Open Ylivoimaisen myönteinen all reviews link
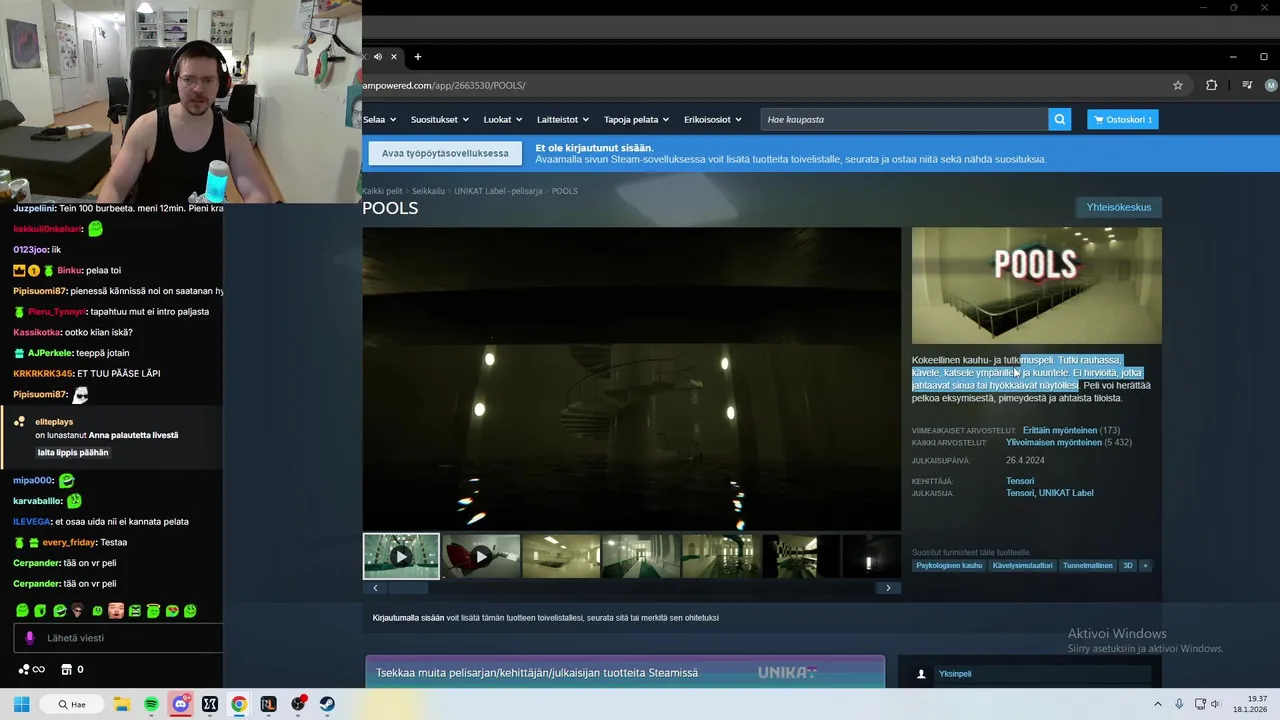Image resolution: width=1280 pixels, height=720 pixels. [1054, 442]
